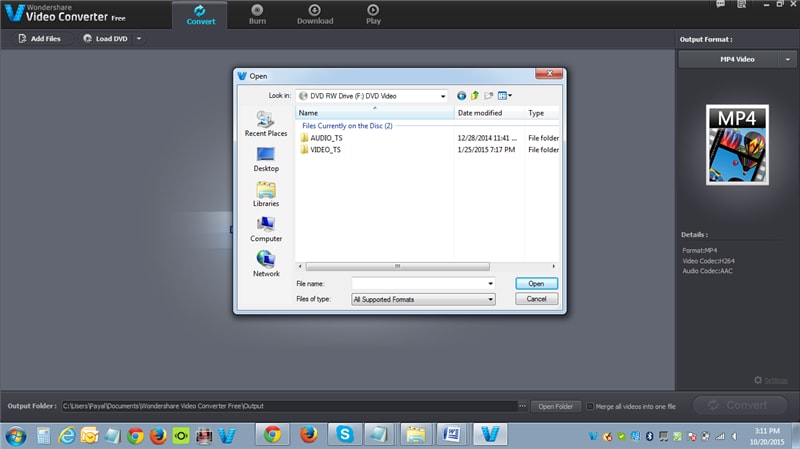The width and height of the screenshot is (800, 449).
Task: Click the back navigation icon in Open dialog
Action: point(461,95)
